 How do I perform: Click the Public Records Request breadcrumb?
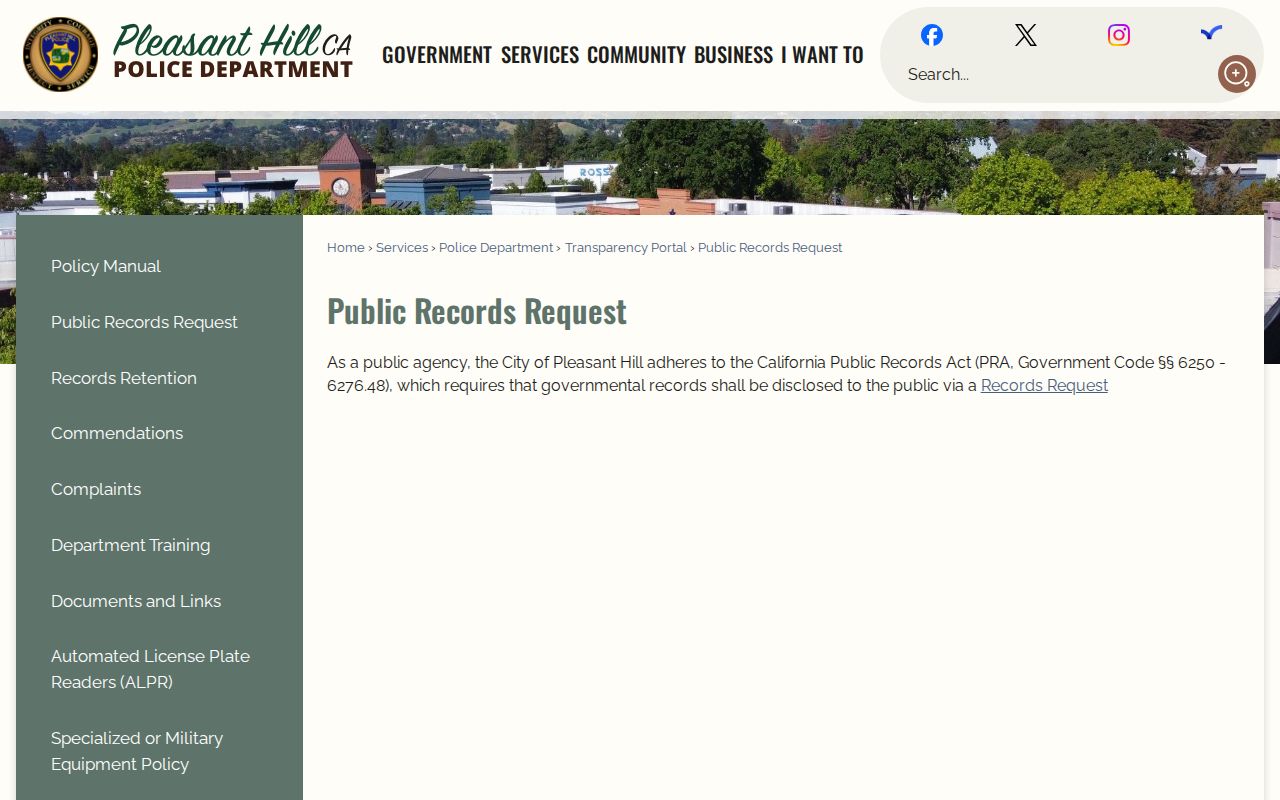770,248
